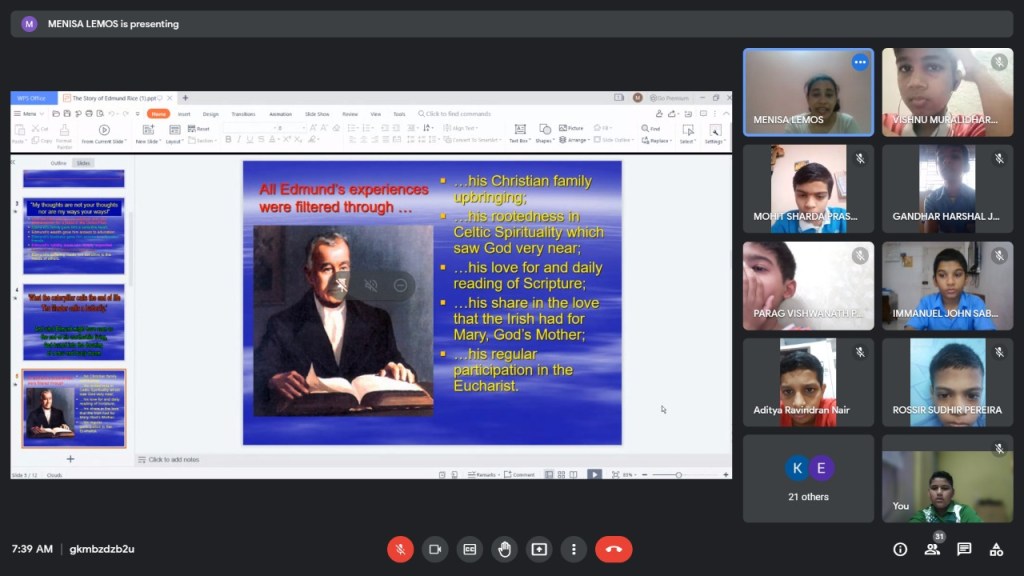Click the Present now screen share icon
Screen dimensions: 1024x576
[x=539, y=549]
